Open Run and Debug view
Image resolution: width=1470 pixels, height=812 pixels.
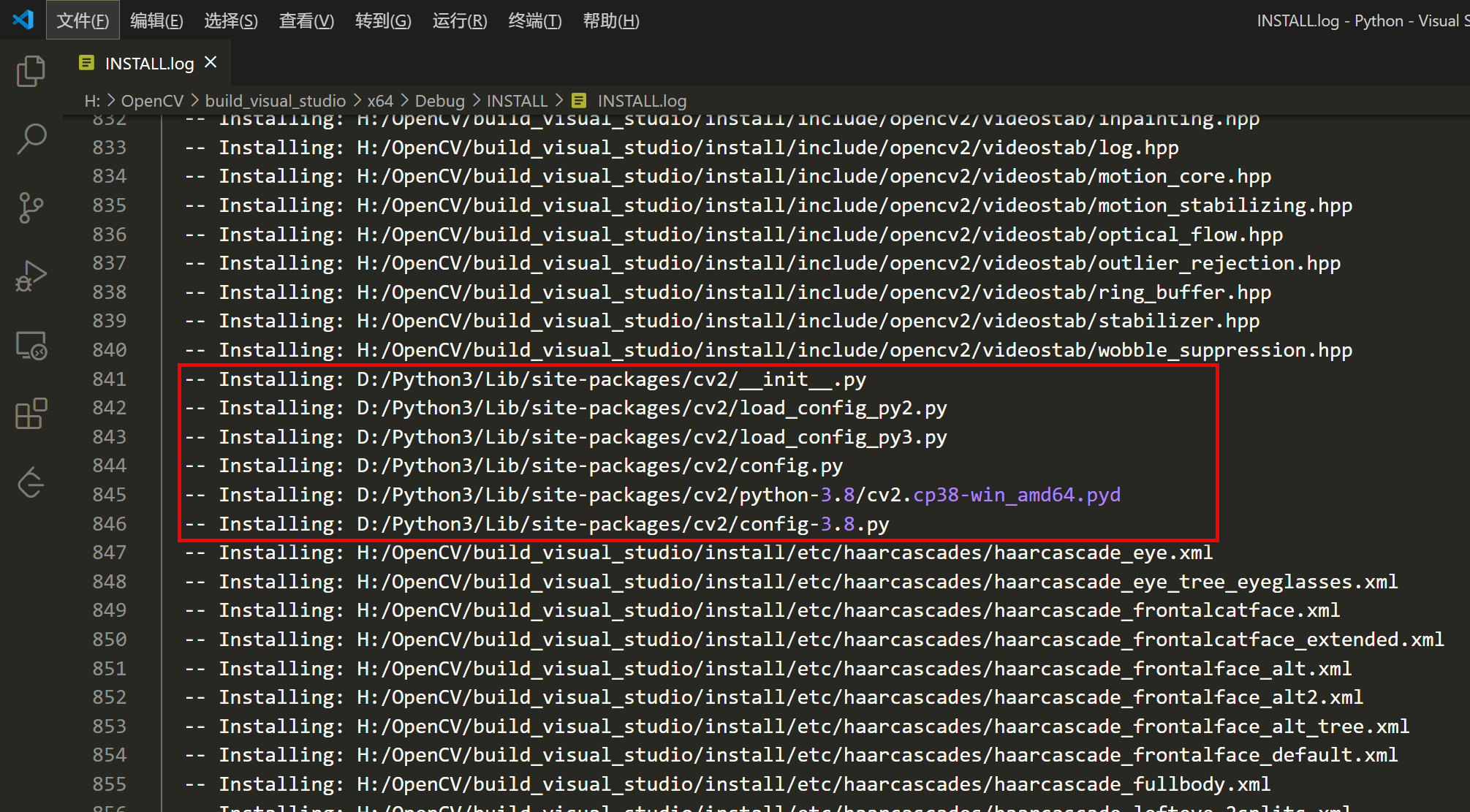[31, 277]
